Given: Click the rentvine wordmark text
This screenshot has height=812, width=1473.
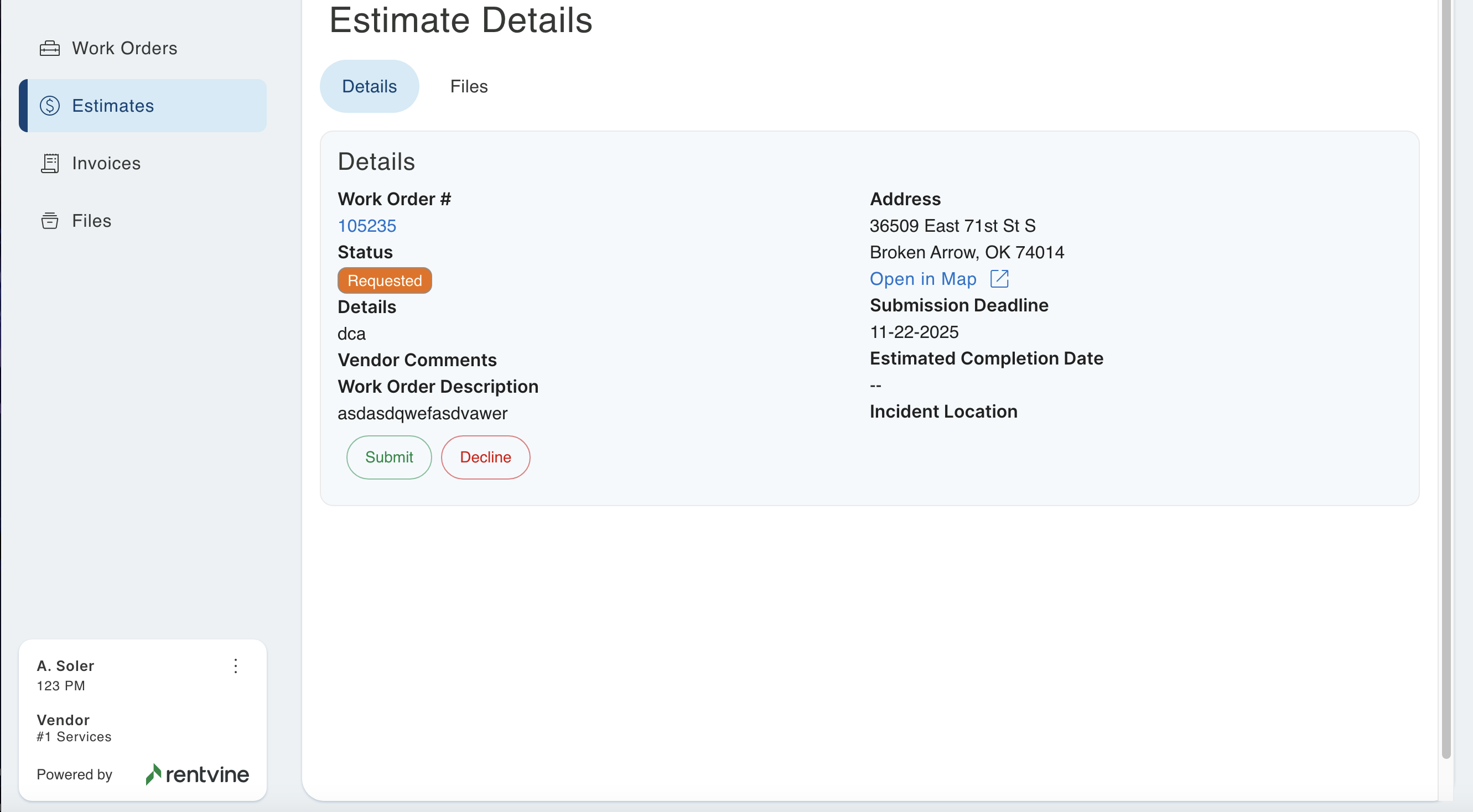Looking at the screenshot, I should pos(207,774).
